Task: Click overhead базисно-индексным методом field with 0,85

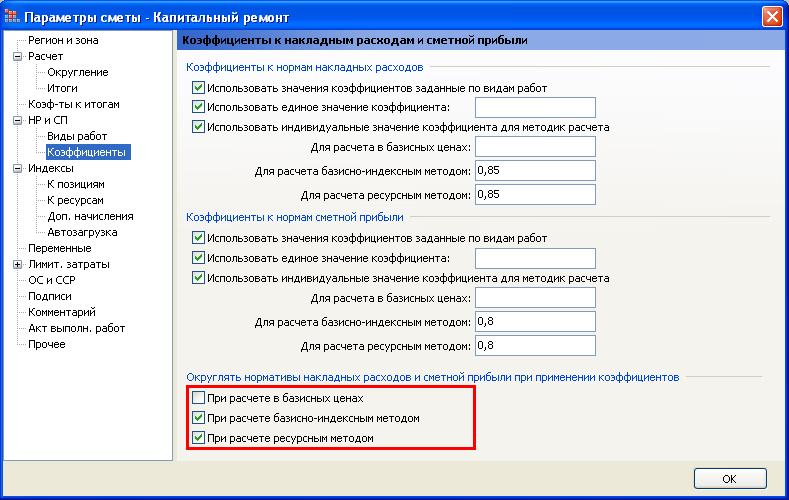Action: 535,172
